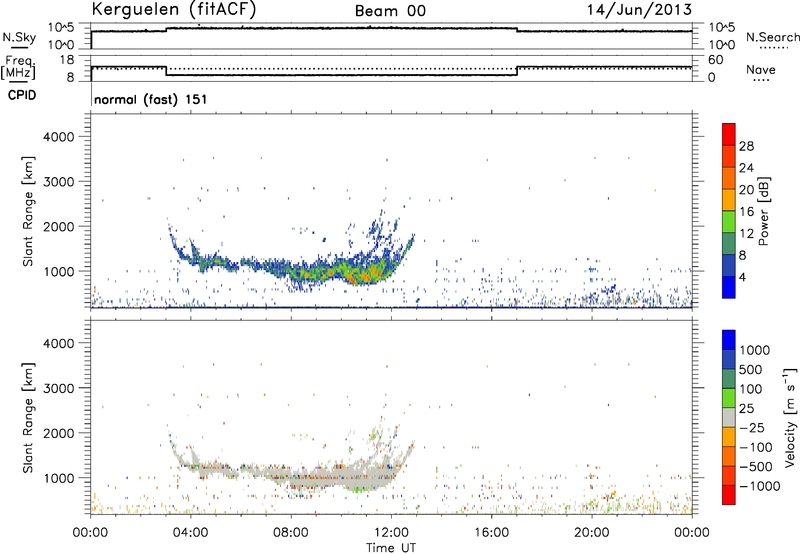800x554 pixels.
Task: Click 'Time UT' axis label
Action: (x=391, y=547)
